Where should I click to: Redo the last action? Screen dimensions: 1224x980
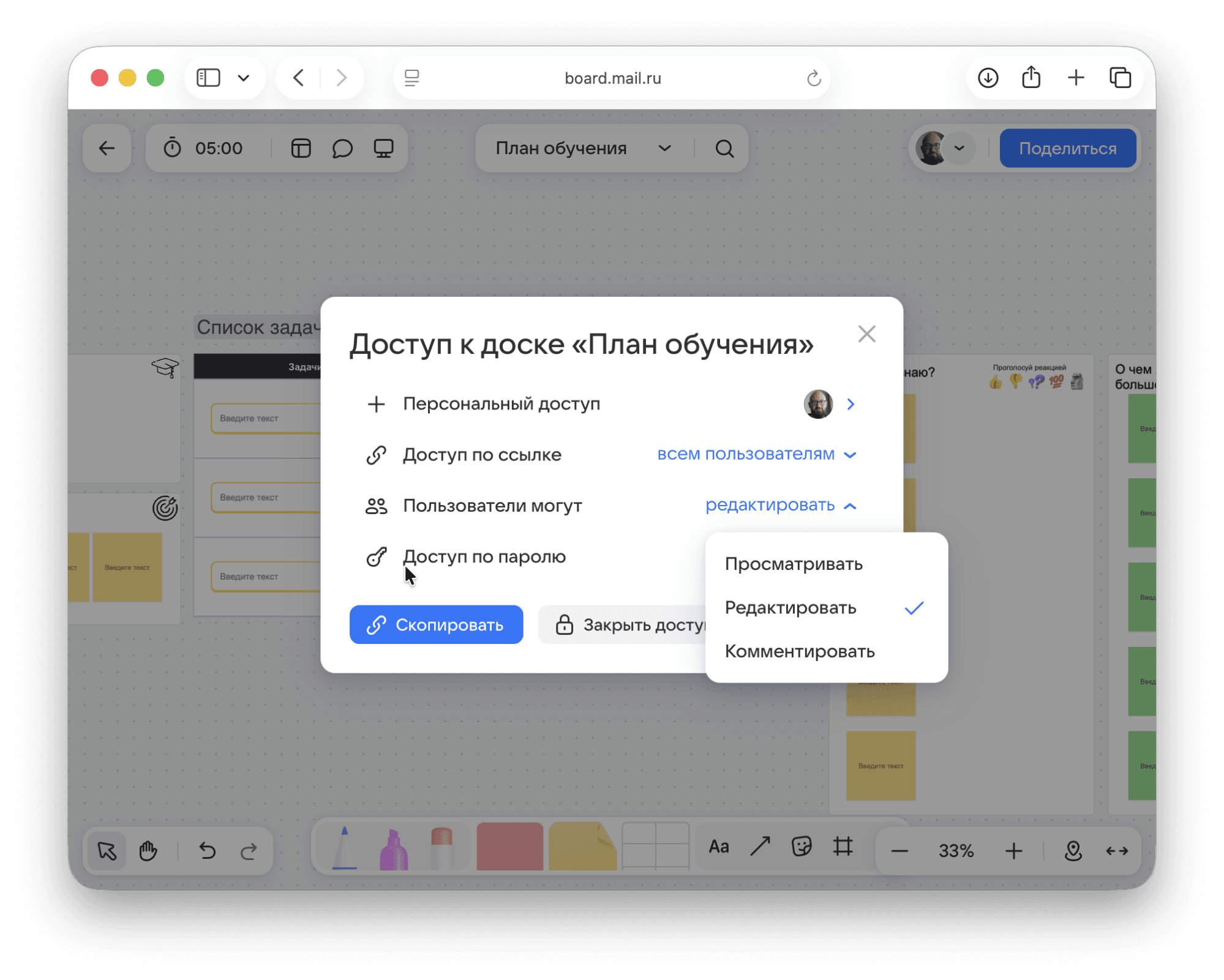(x=249, y=850)
